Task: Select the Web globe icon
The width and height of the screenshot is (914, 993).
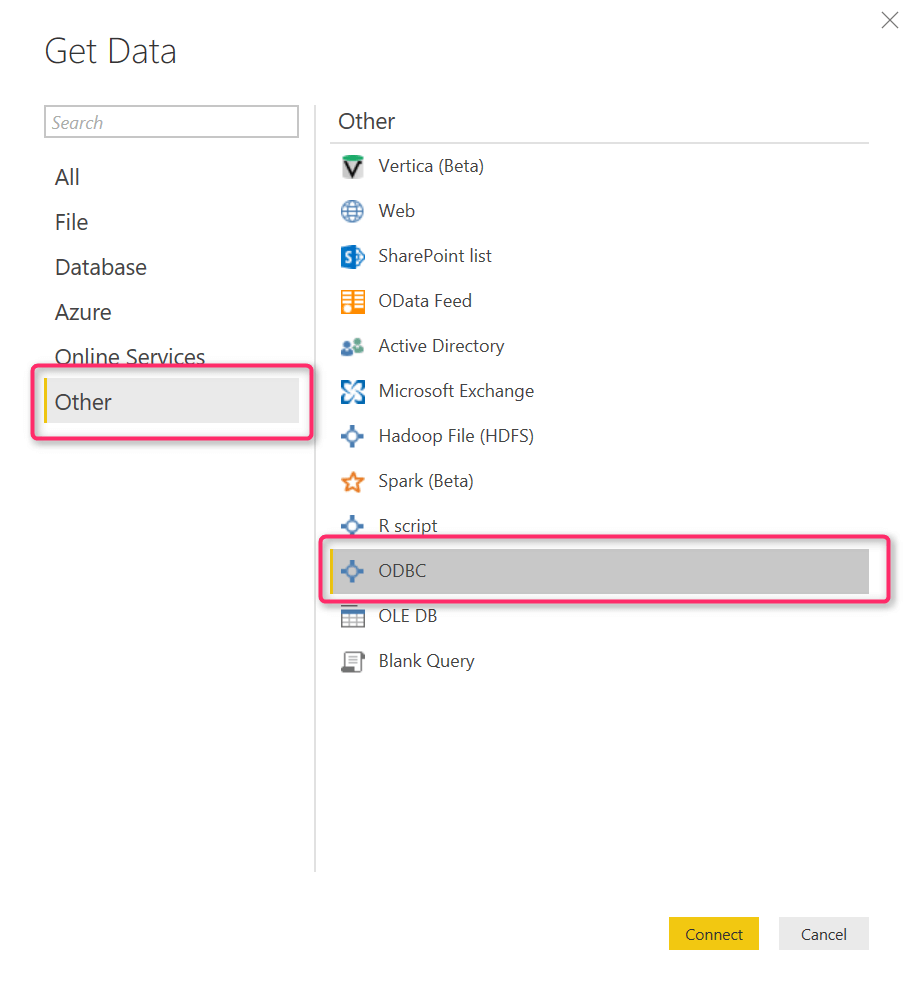Action: coord(353,212)
